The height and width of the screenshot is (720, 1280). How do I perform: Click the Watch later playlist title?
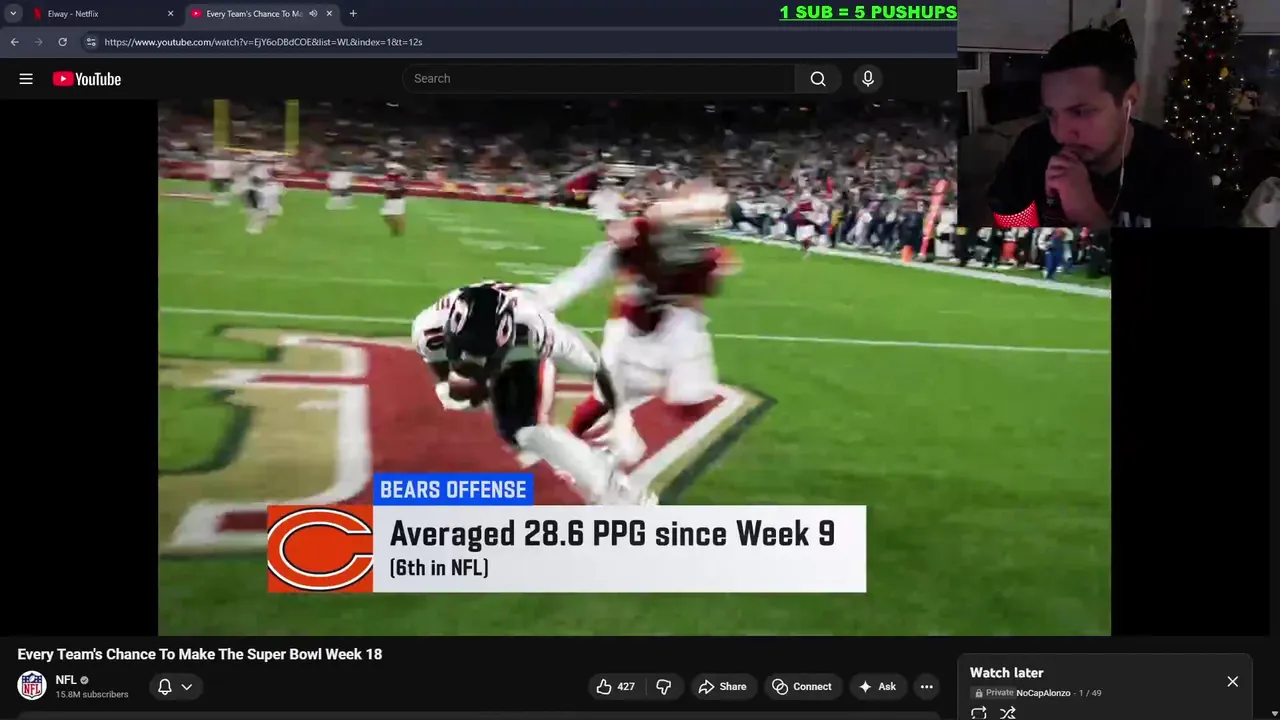(1006, 673)
